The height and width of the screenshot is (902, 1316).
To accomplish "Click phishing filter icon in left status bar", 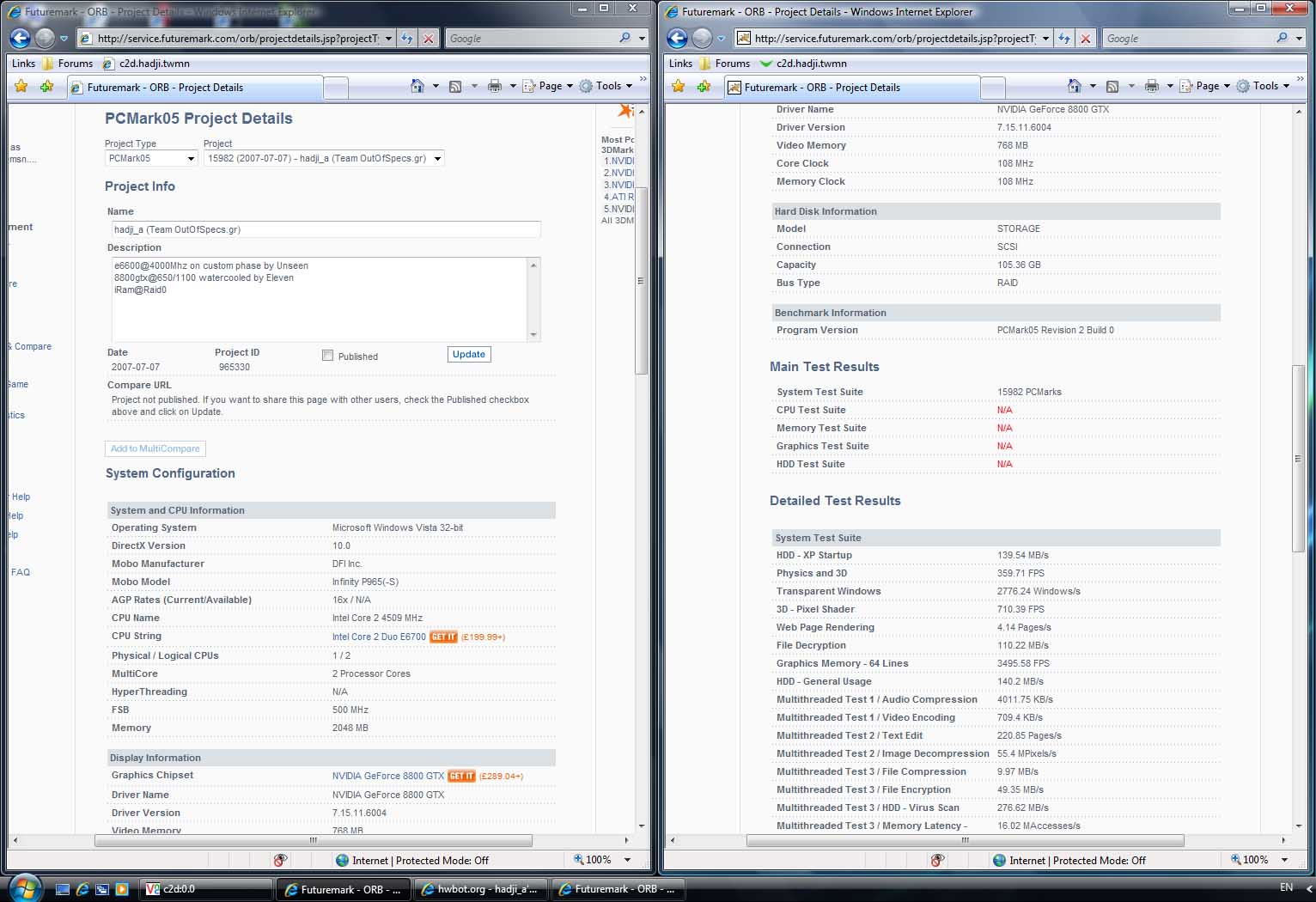I will 280,860.
